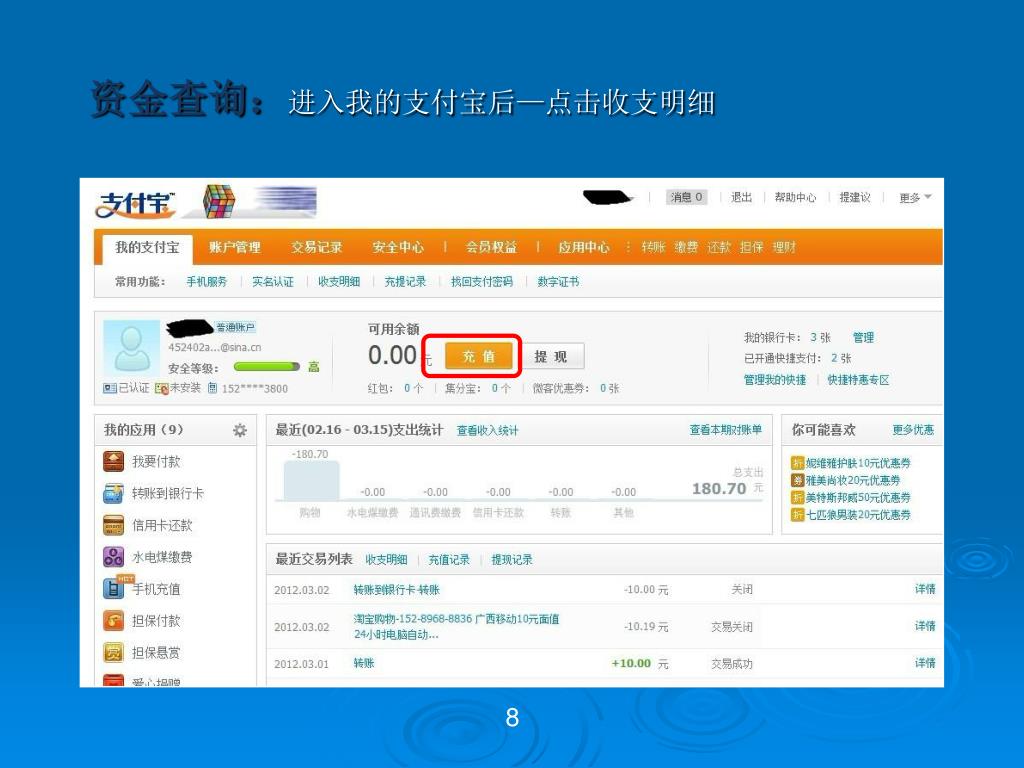Image resolution: width=1024 pixels, height=768 pixels.
Task: Open 手机服务 in 常用功能
Action: pyautogui.click(x=206, y=281)
